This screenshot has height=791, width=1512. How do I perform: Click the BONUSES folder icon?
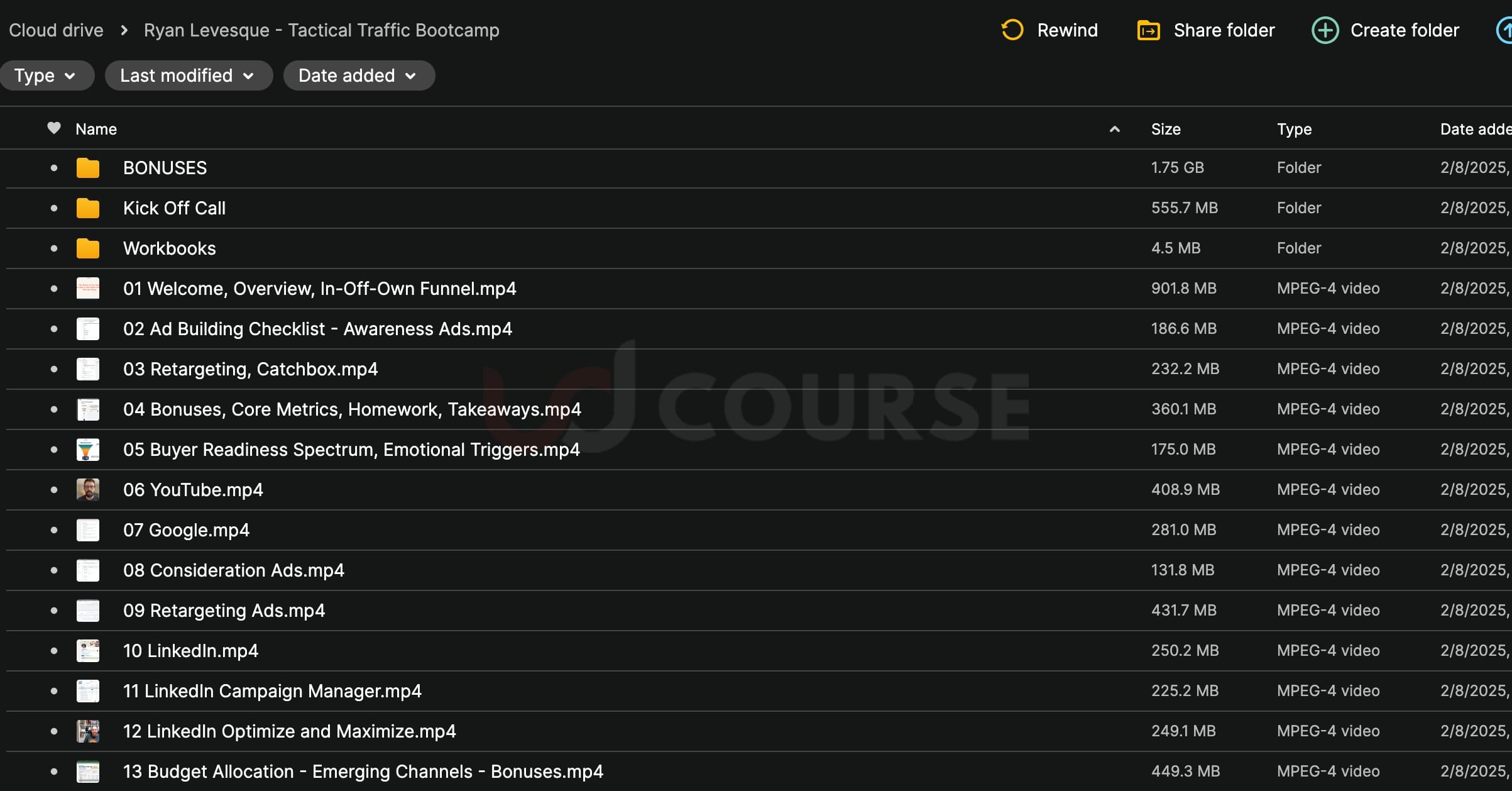point(88,168)
